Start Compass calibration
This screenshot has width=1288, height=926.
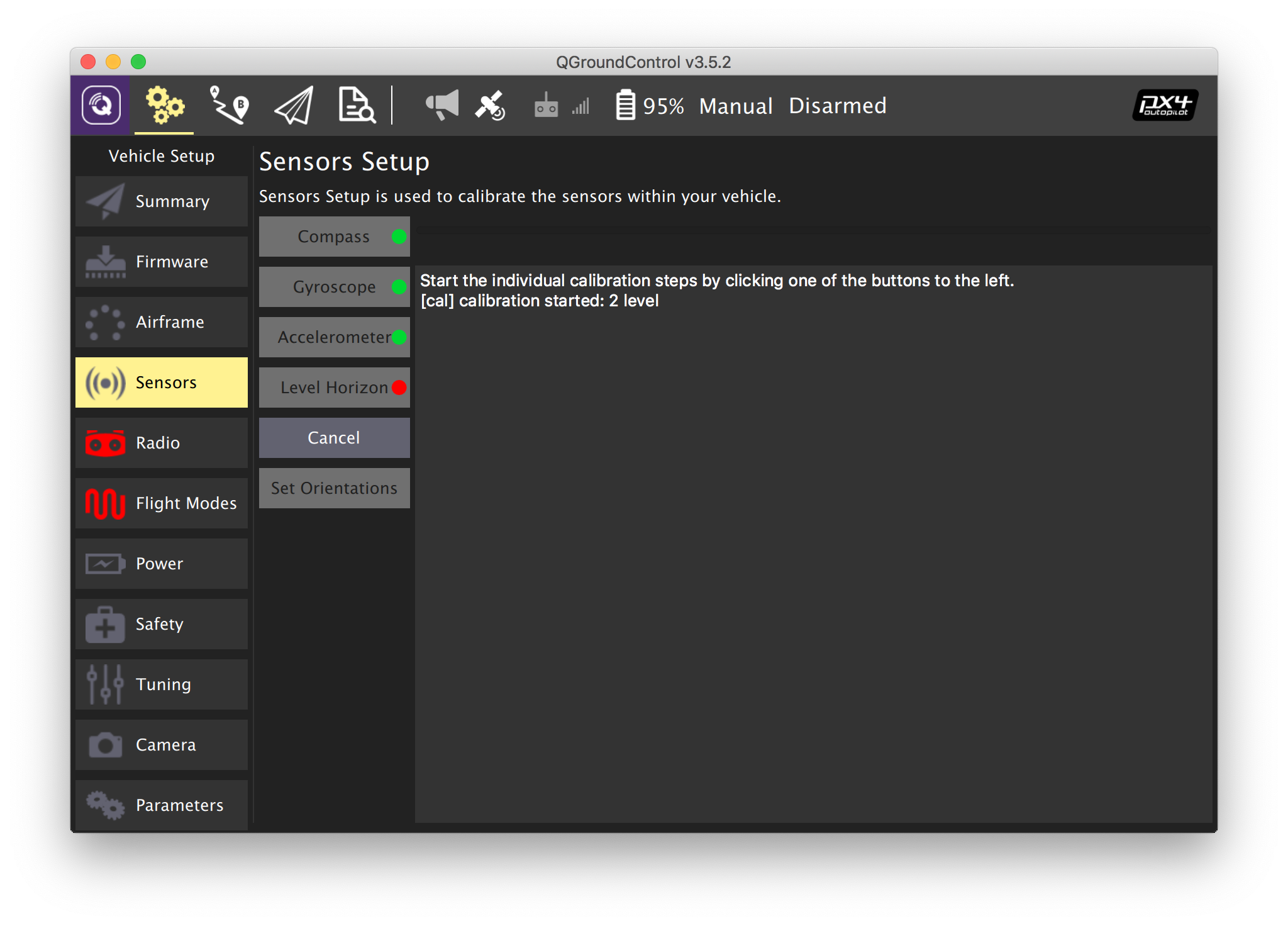click(x=335, y=237)
